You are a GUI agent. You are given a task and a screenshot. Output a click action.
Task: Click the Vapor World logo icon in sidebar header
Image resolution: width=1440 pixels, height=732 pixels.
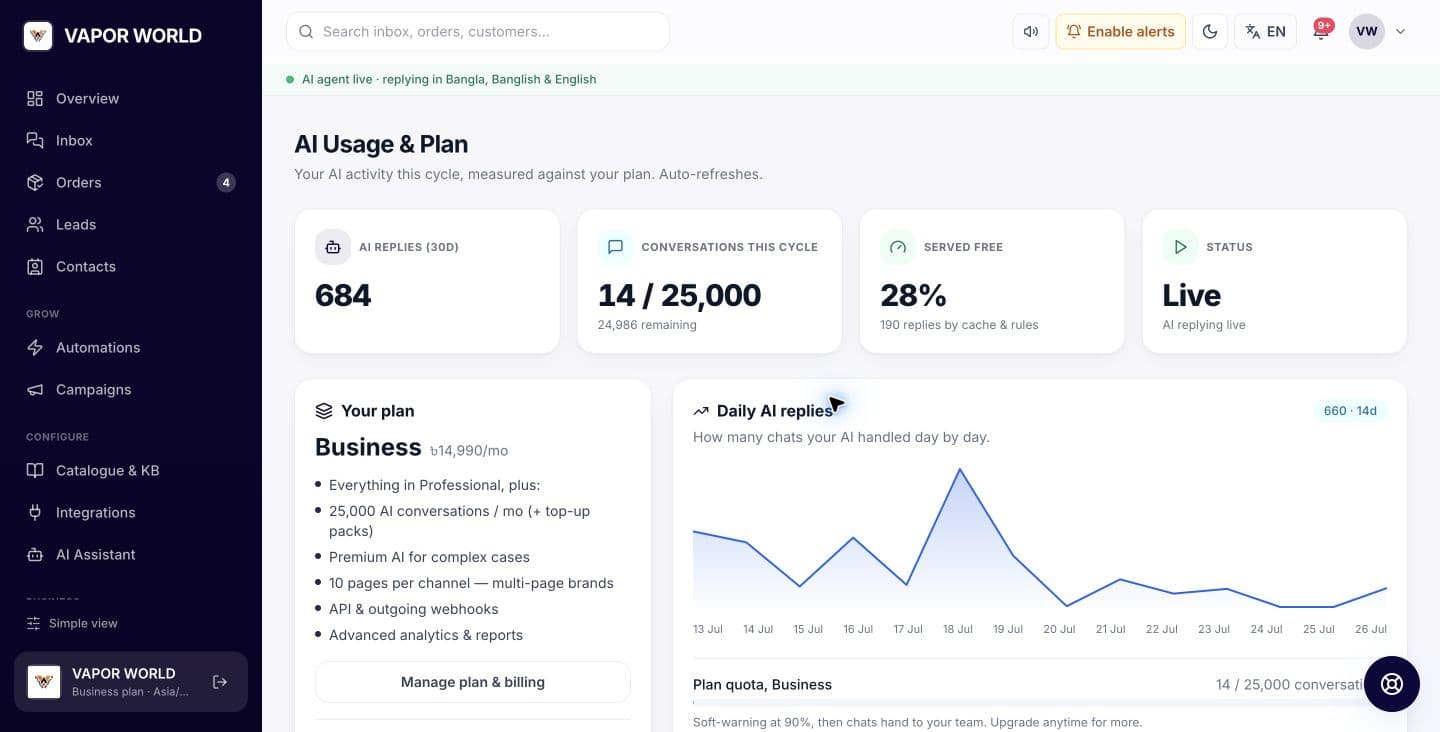pos(38,36)
